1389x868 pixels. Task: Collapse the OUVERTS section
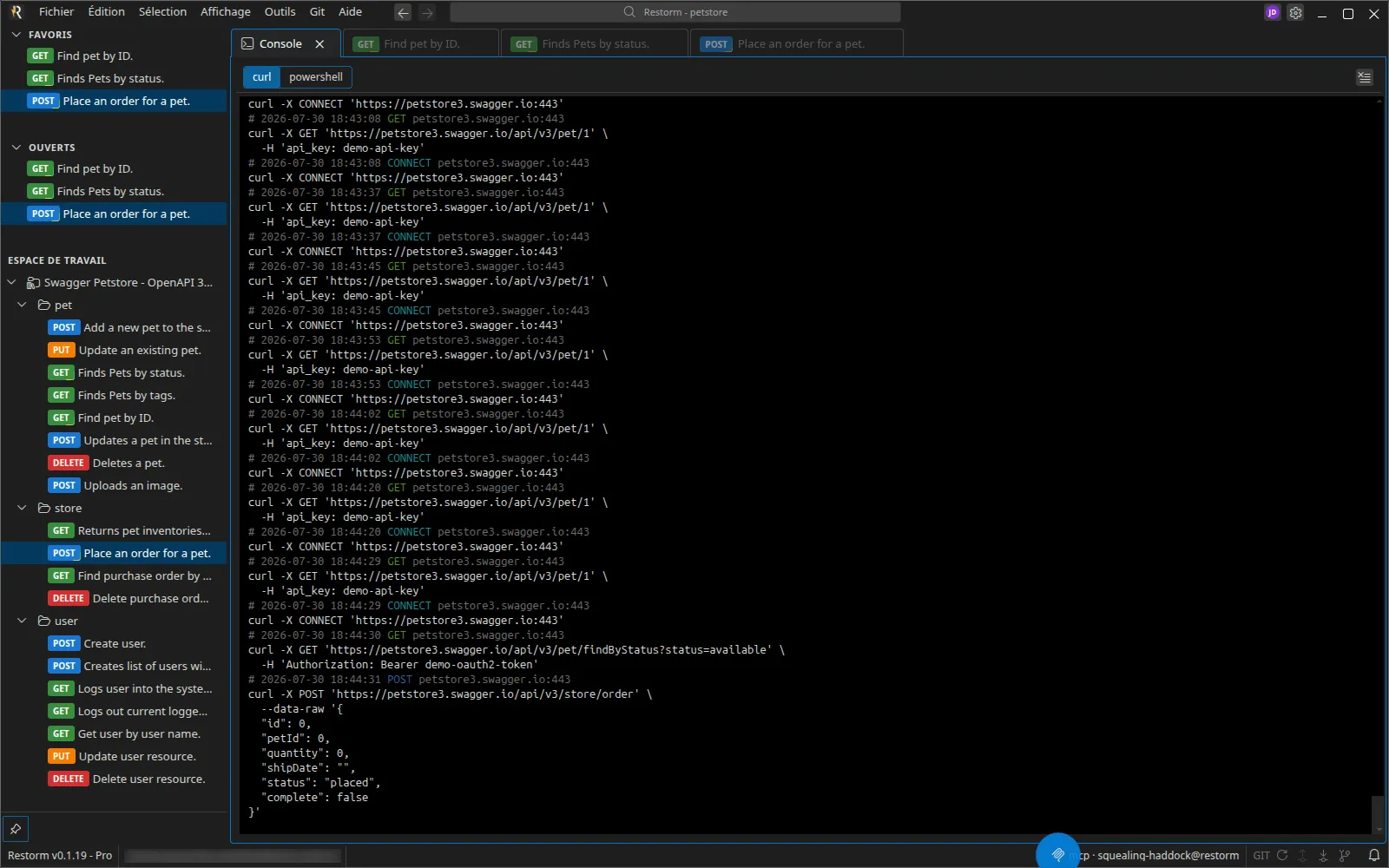[x=16, y=148]
